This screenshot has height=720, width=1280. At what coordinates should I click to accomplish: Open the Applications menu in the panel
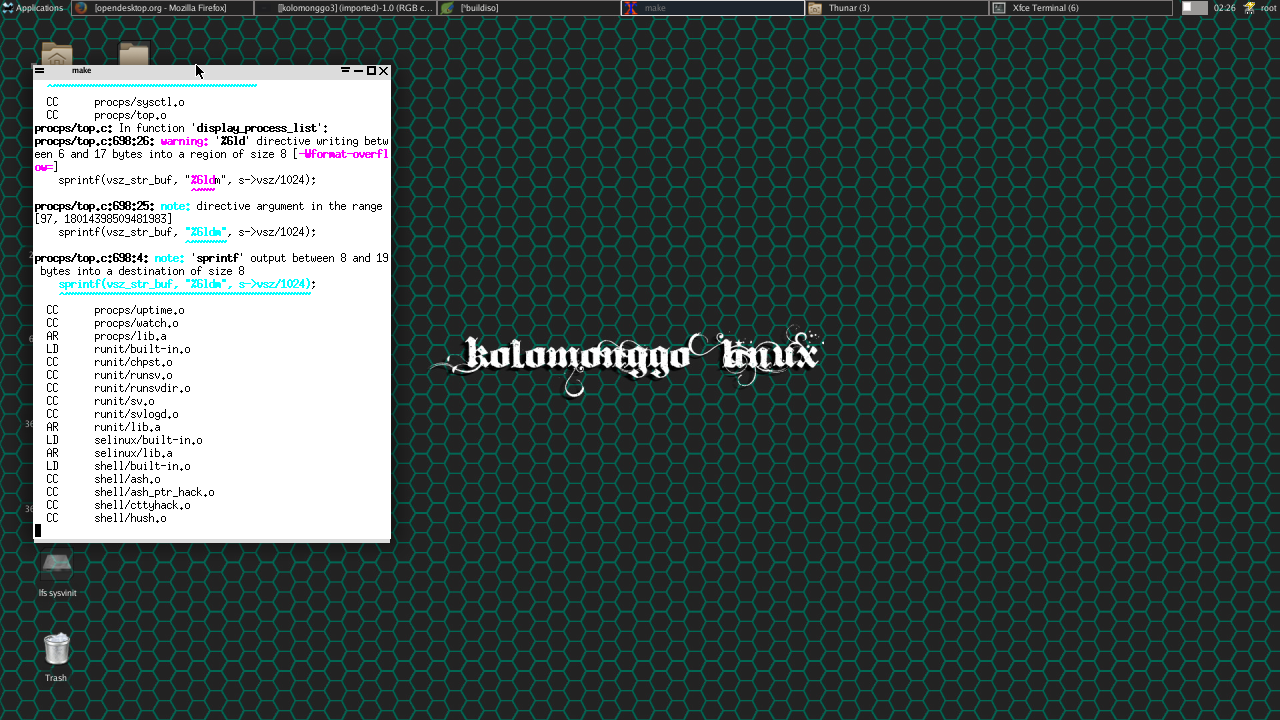pyautogui.click(x=34, y=8)
